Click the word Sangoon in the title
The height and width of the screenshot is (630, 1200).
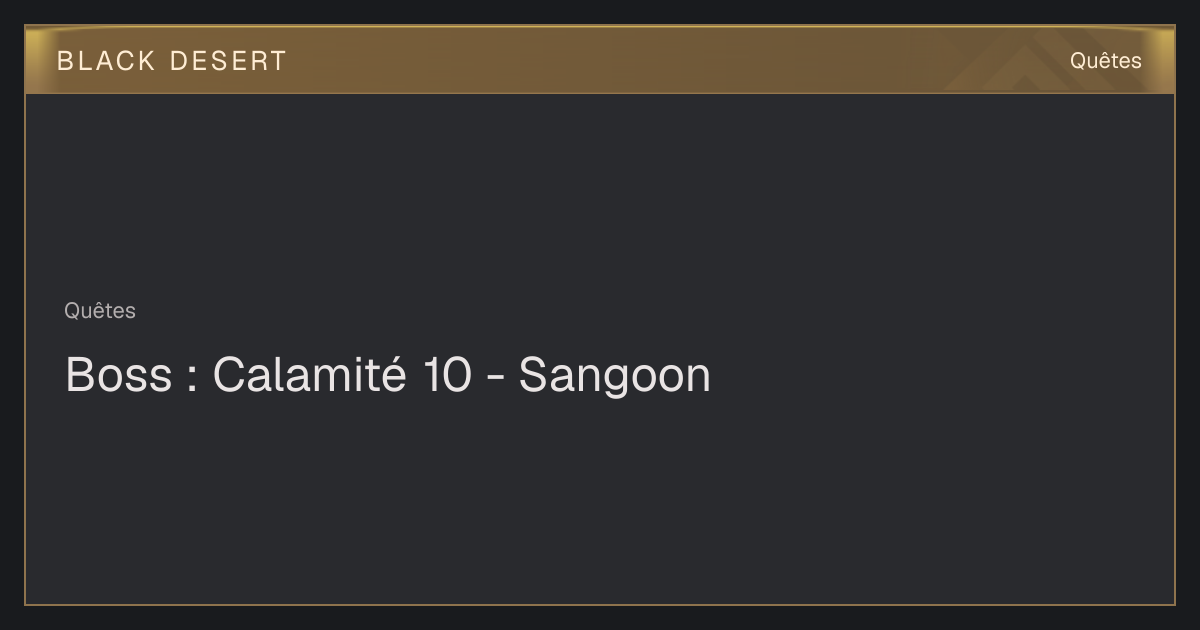click(x=614, y=376)
